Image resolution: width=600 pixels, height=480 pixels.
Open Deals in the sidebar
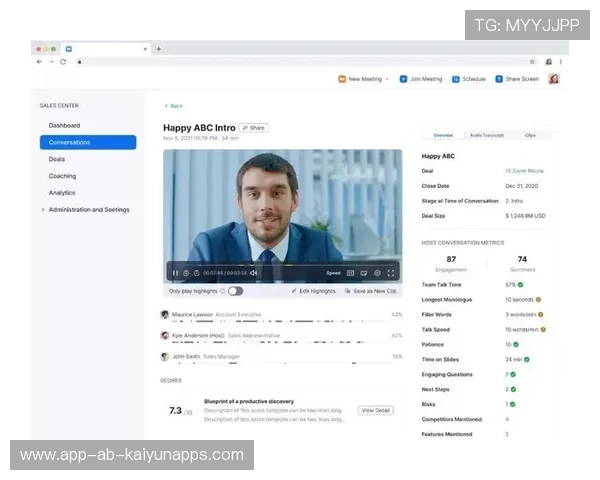57,159
